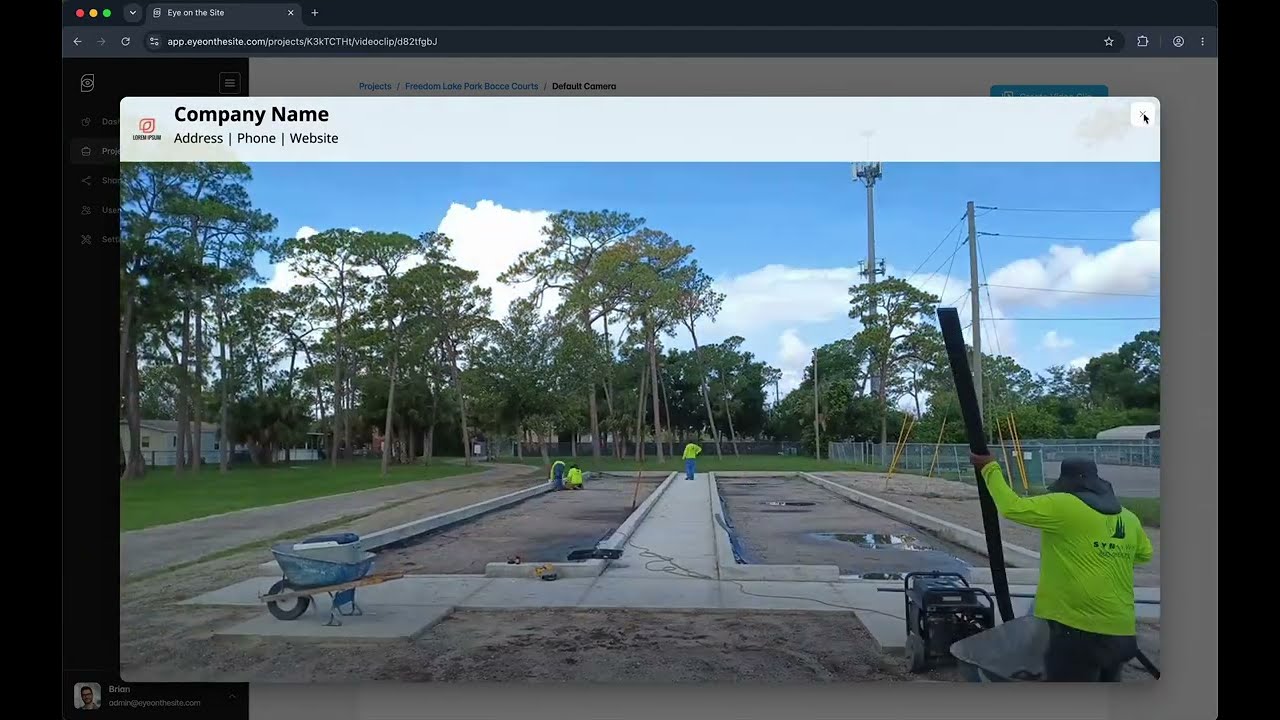Image resolution: width=1280 pixels, height=720 pixels.
Task: Expand the Brian account menu chevron
Action: pos(232,696)
